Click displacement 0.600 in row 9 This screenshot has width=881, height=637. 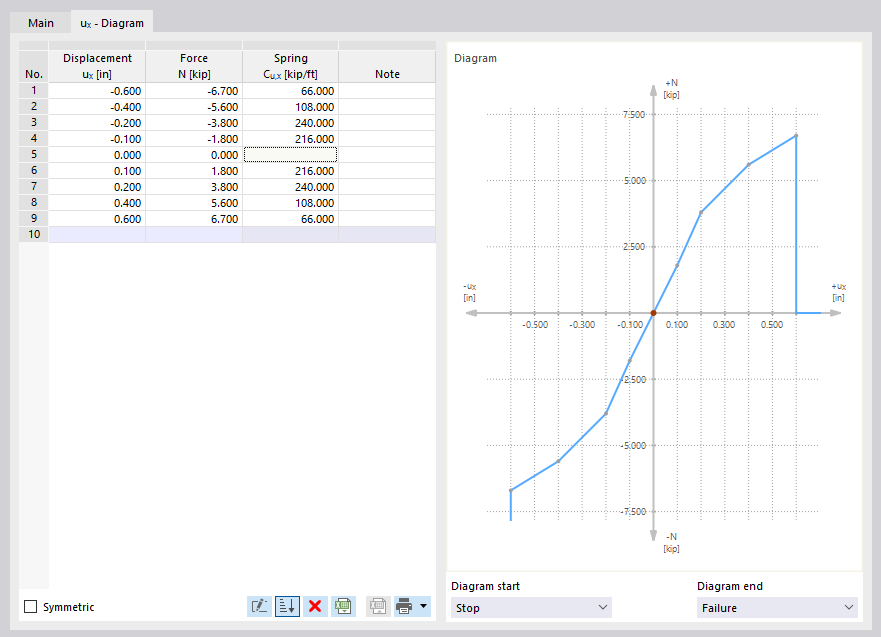[97, 219]
